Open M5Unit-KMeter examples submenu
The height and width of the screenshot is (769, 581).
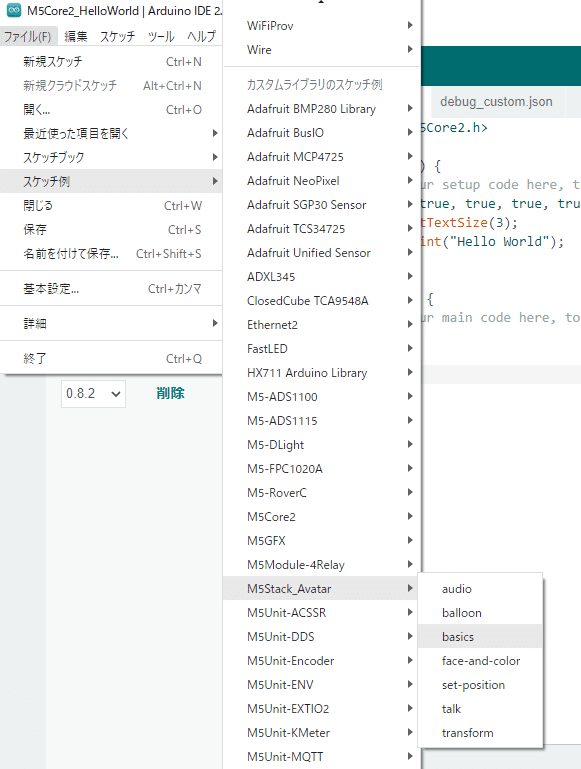[322, 734]
